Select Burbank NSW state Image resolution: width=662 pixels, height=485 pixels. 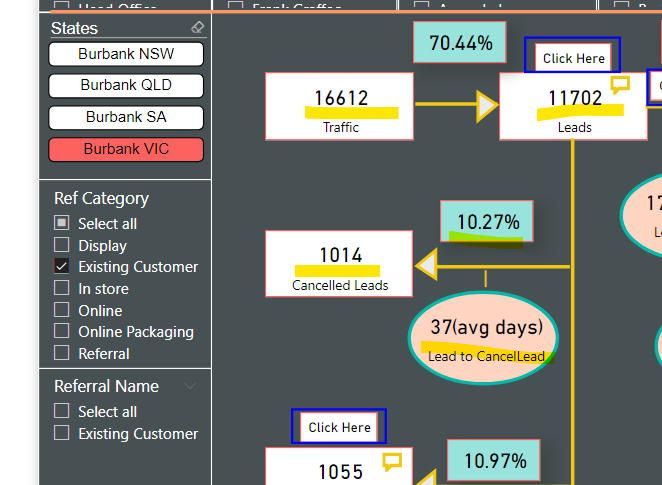point(126,54)
